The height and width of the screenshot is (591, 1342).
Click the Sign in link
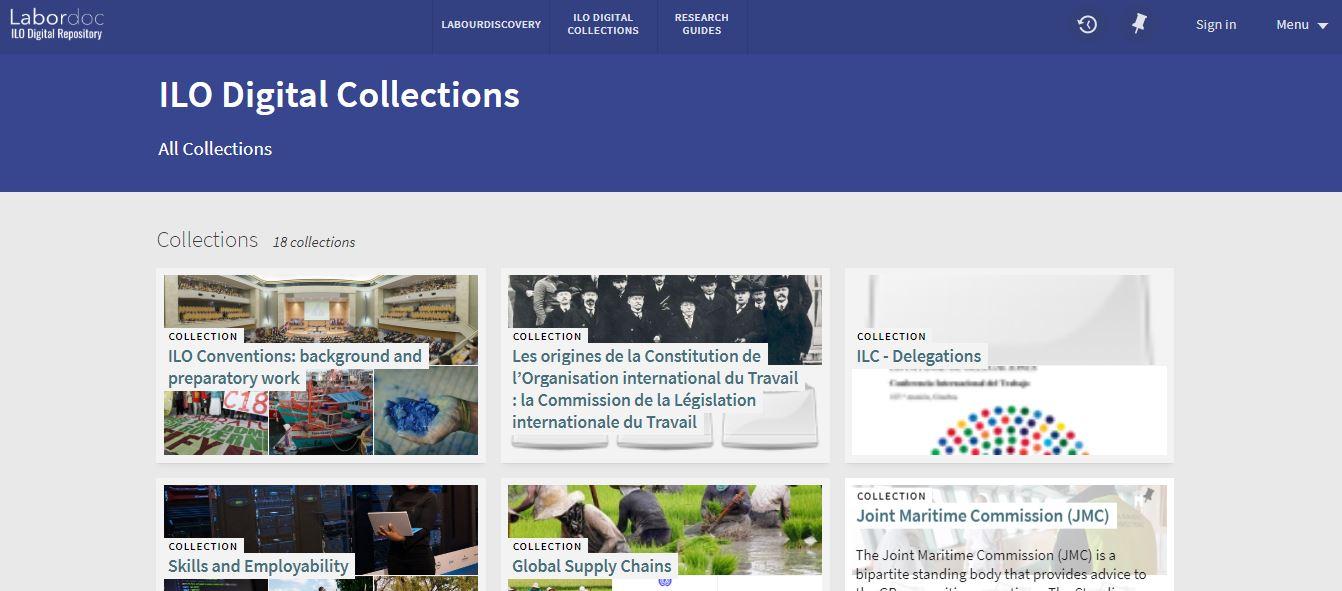pyautogui.click(x=1216, y=25)
